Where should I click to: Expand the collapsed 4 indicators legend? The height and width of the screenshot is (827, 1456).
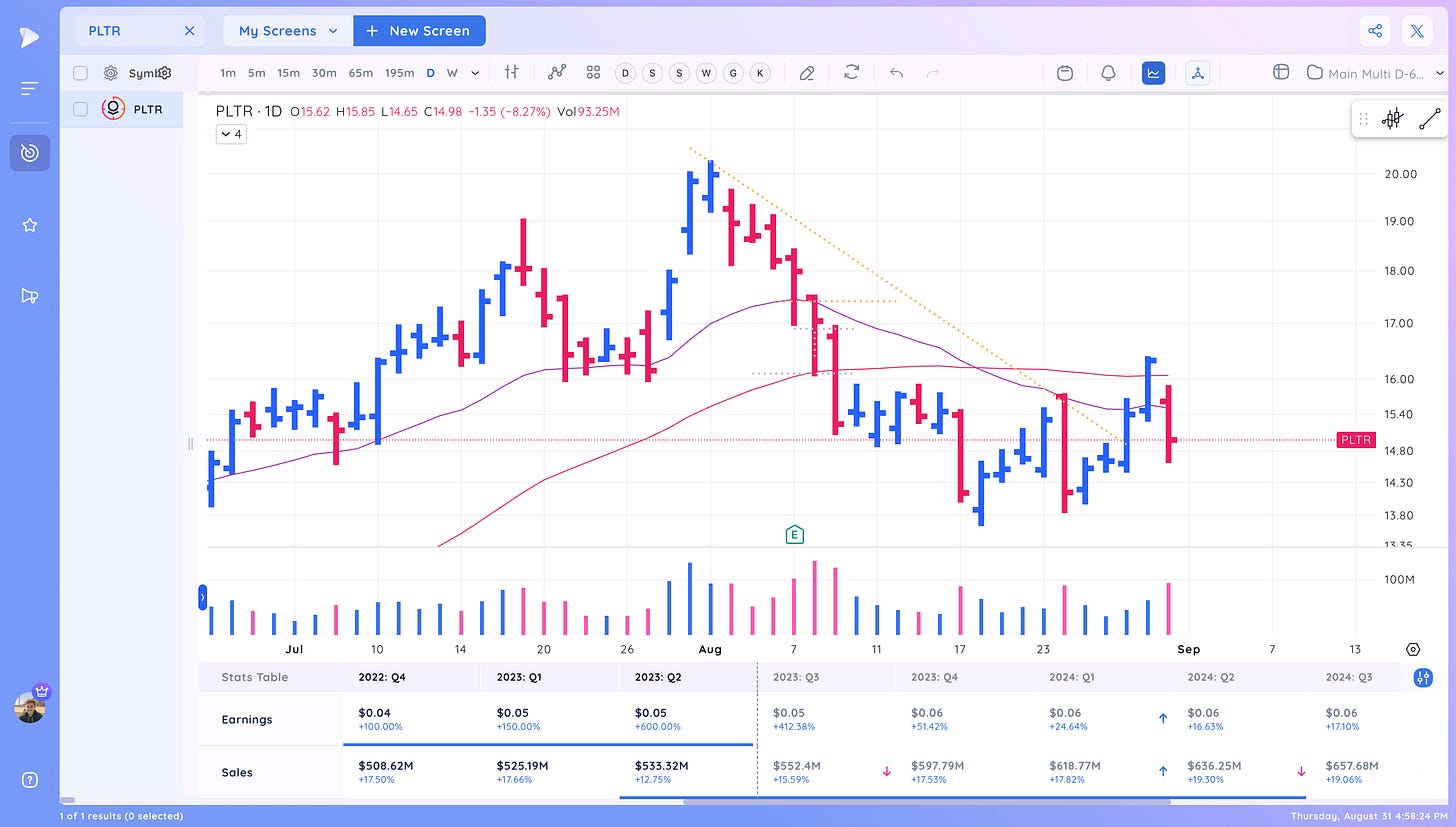click(x=231, y=134)
